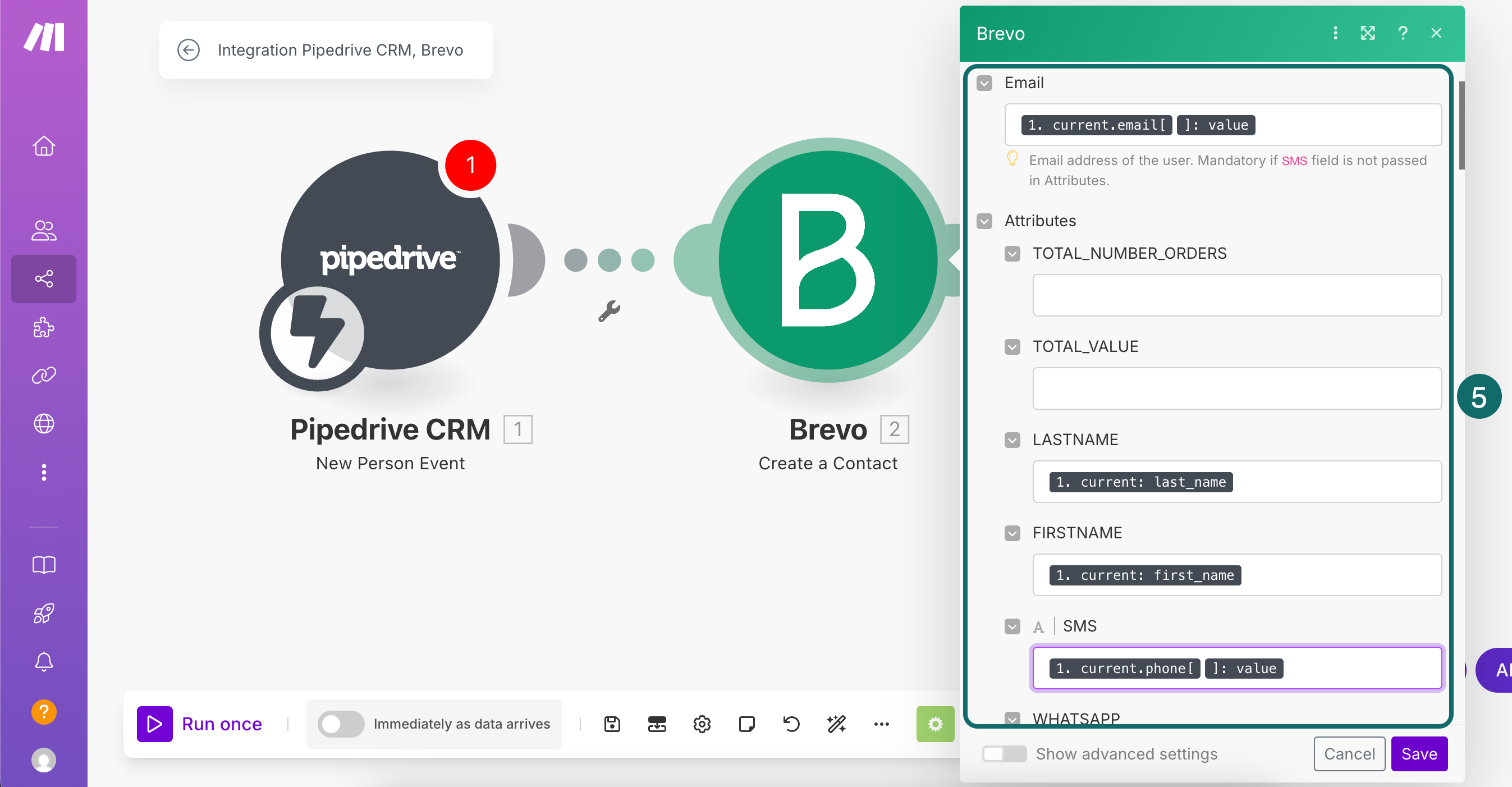Screen dimensions: 1512x787
Task: Open the sidebar More options dots
Action: (44, 472)
